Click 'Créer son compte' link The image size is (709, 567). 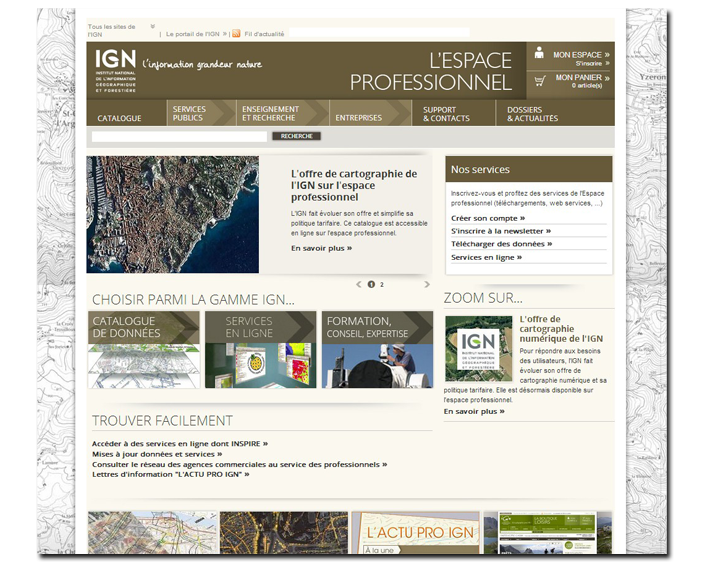tap(488, 218)
